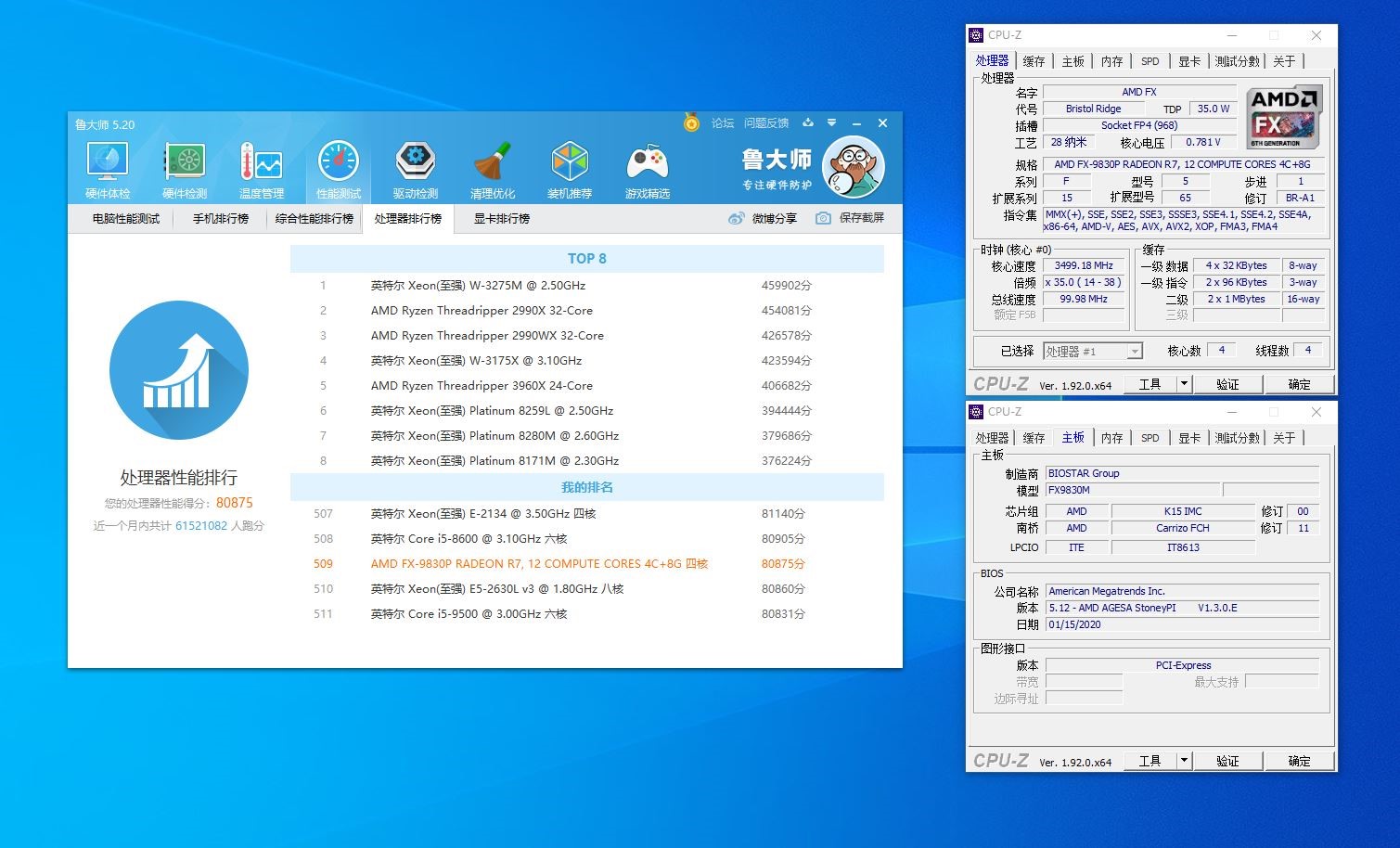Click upper CPU-Z 确定 button

[1299, 384]
